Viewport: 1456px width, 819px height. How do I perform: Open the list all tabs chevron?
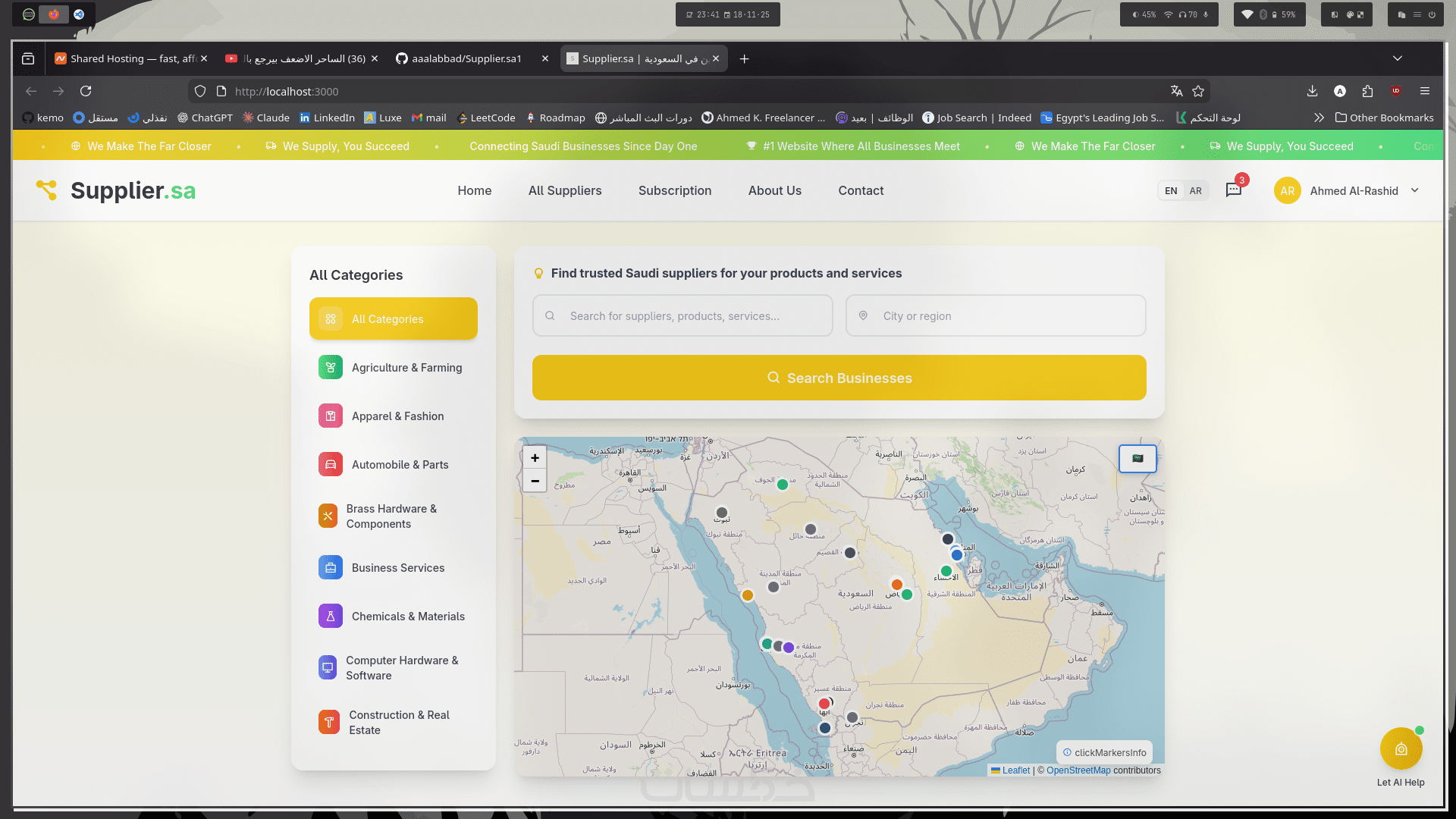click(1398, 58)
